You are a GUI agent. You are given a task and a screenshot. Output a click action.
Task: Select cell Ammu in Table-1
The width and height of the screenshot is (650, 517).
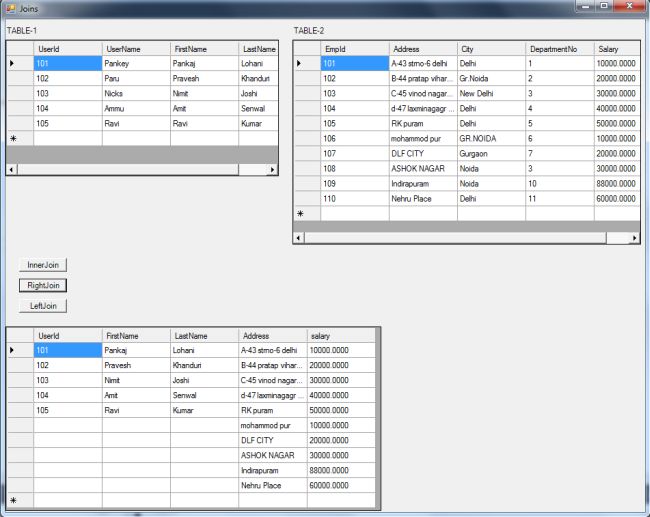tap(136, 108)
